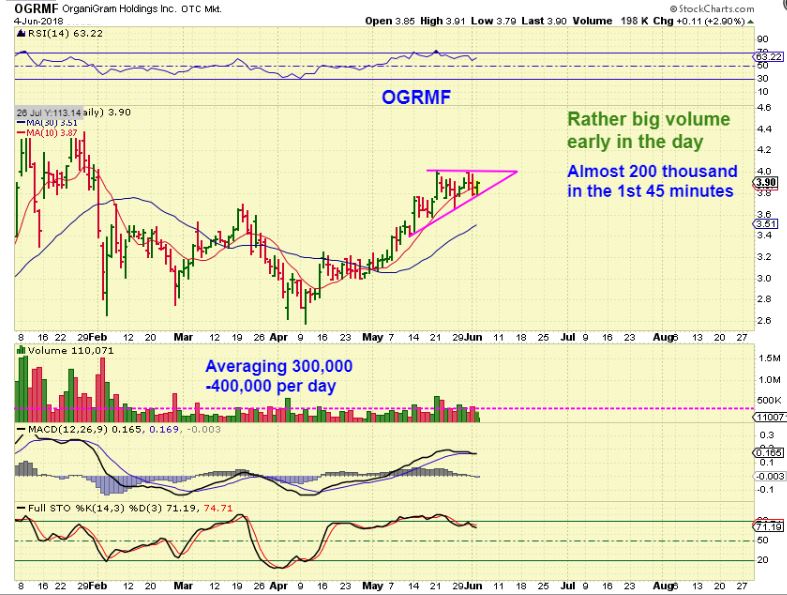The width and height of the screenshot is (787, 595).
Task: Click the RSI(14) 63.22 indicator label
Action: [64, 34]
